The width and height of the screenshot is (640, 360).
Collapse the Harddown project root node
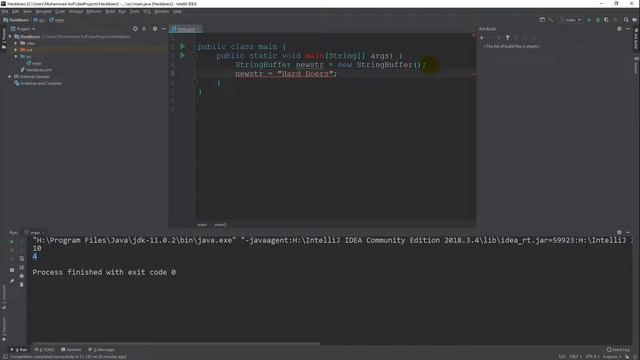(x=10, y=36)
